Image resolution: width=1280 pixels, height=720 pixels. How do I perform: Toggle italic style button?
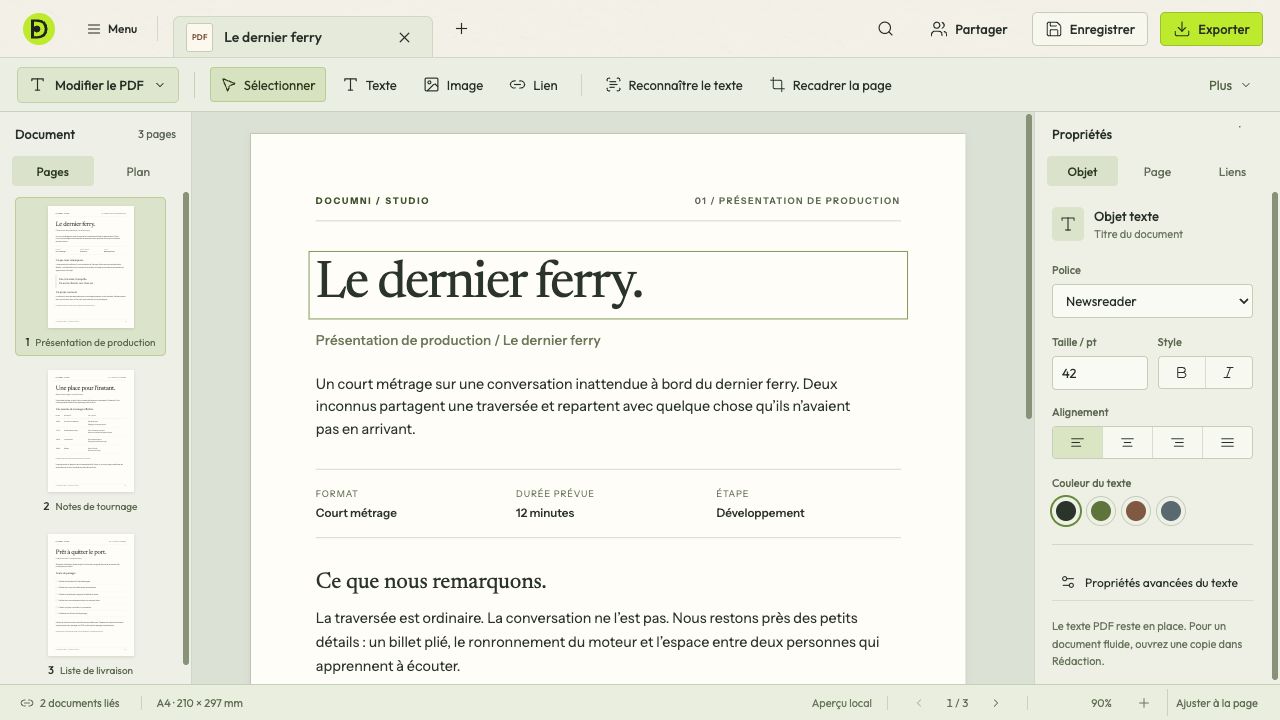coord(1228,373)
